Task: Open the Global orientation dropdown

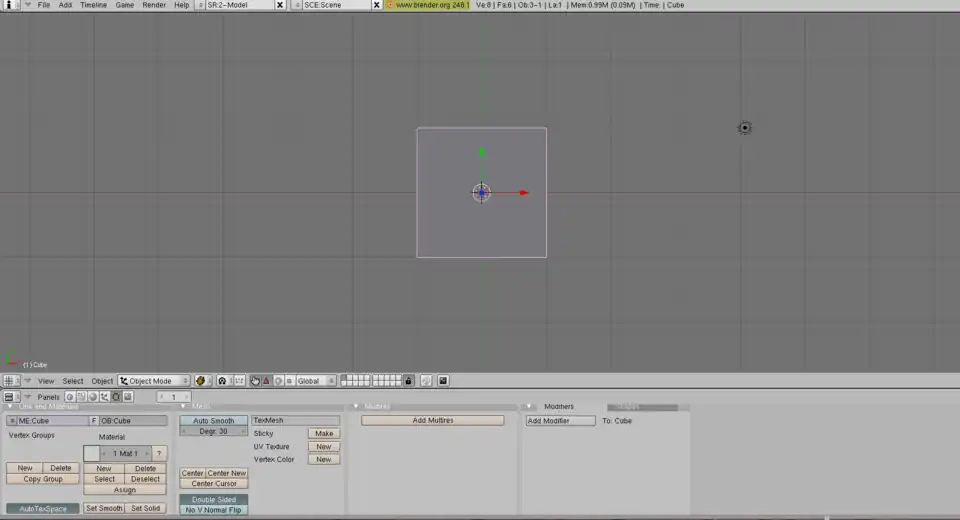Action: (x=317, y=381)
